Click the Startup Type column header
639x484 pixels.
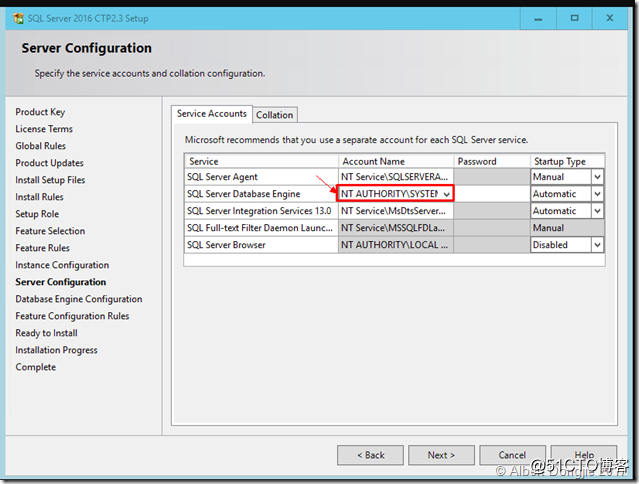567,161
